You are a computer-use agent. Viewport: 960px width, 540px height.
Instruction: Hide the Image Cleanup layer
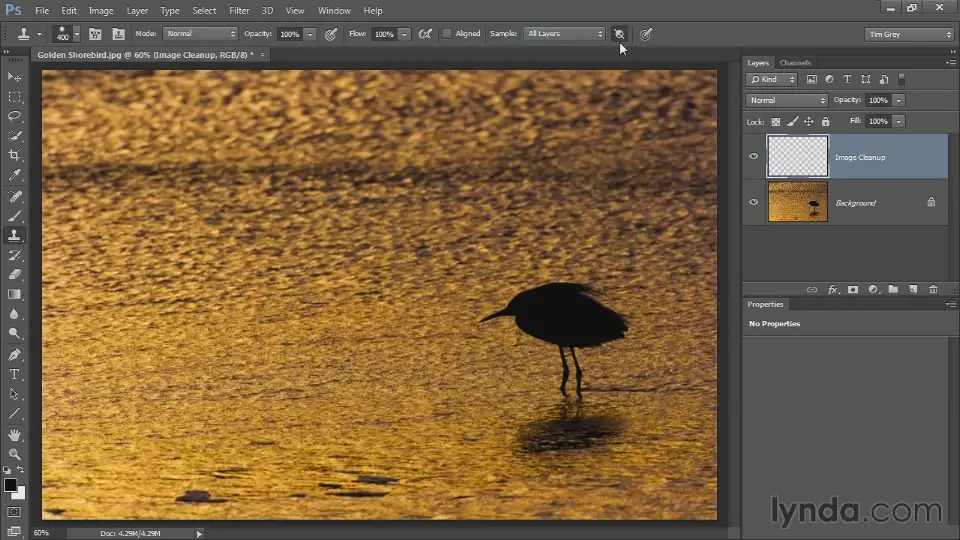754,157
